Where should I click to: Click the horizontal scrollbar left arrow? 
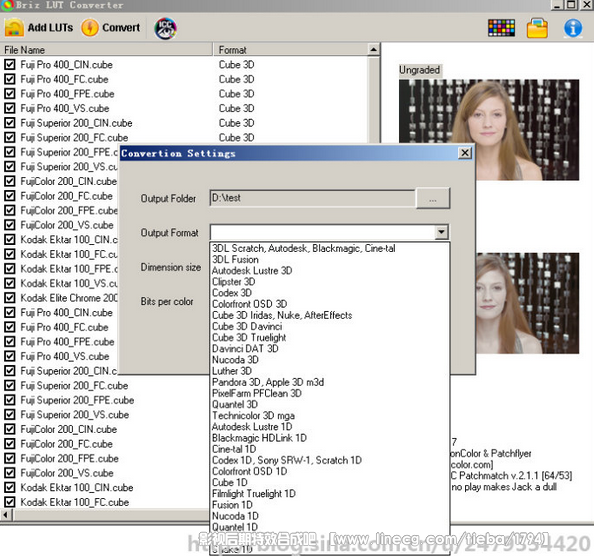[x=6, y=515]
